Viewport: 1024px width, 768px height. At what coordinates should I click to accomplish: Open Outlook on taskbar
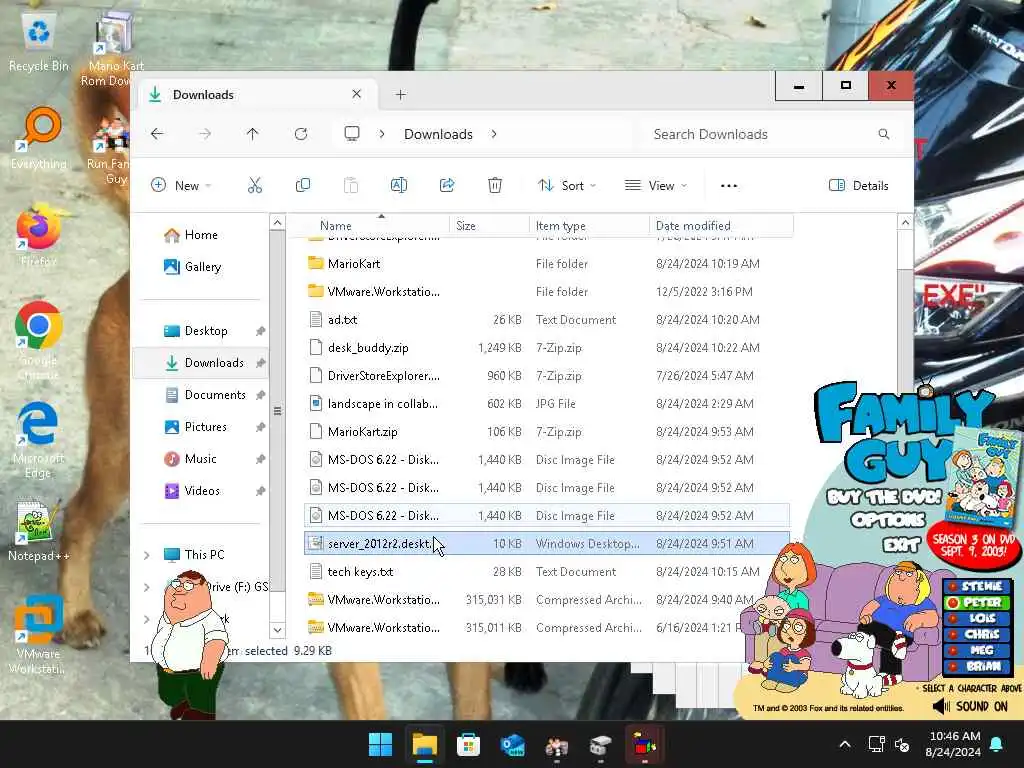(x=513, y=744)
